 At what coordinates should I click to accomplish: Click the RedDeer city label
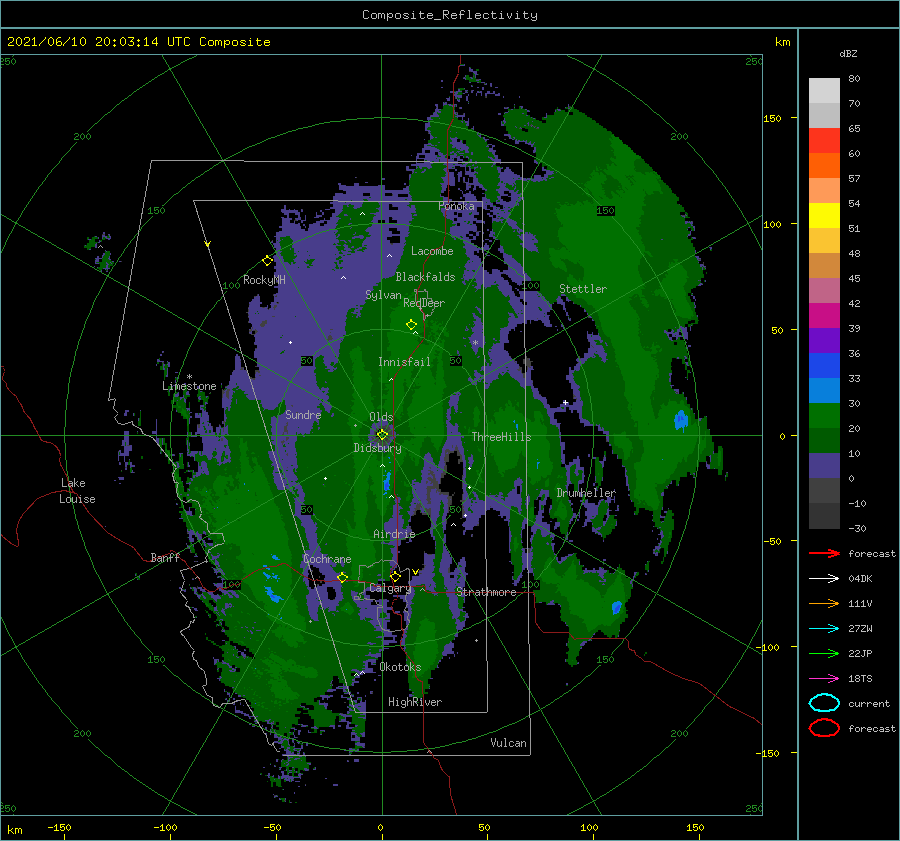pyautogui.click(x=424, y=303)
